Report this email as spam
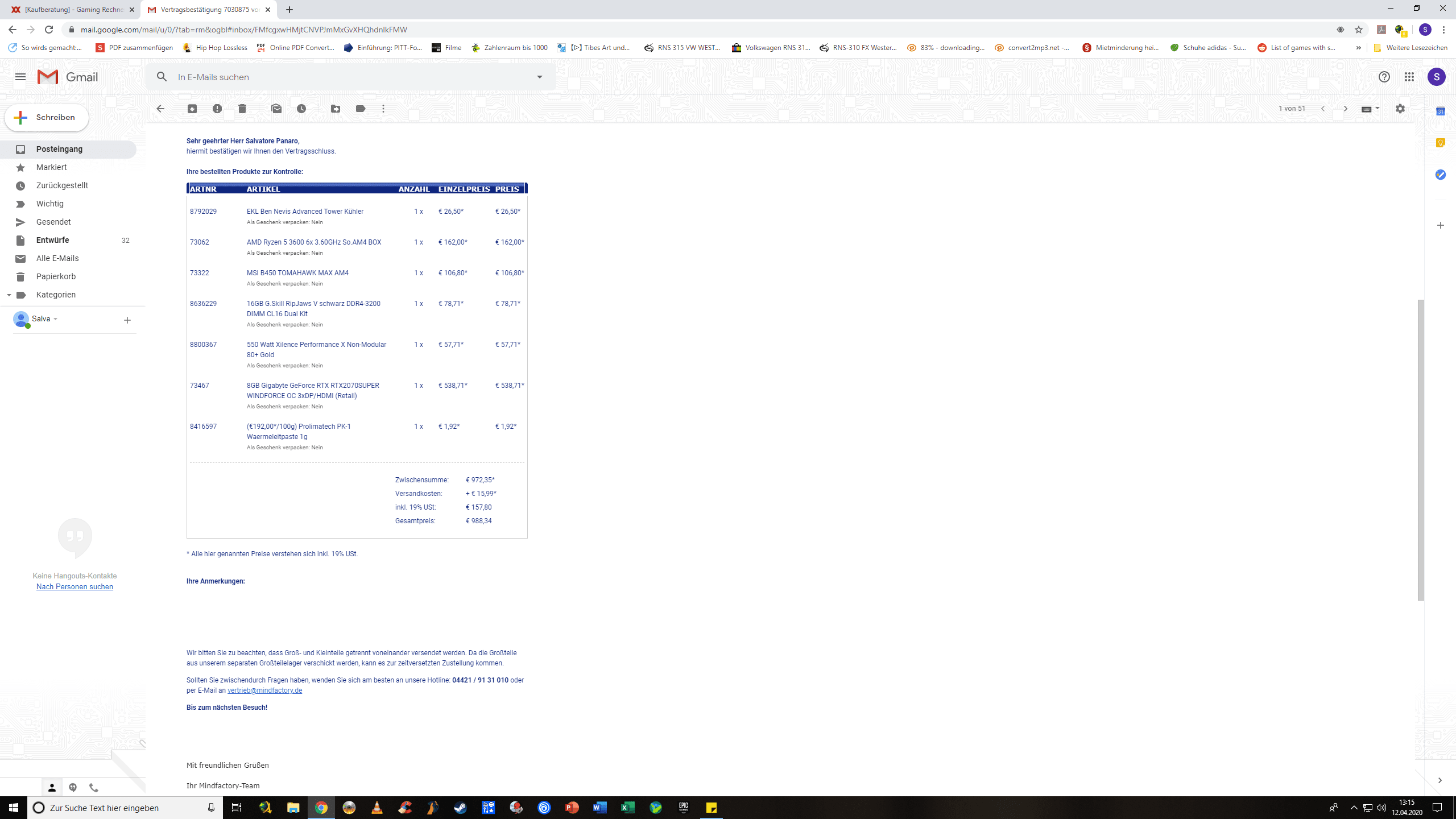1456x819 pixels. tap(217, 109)
